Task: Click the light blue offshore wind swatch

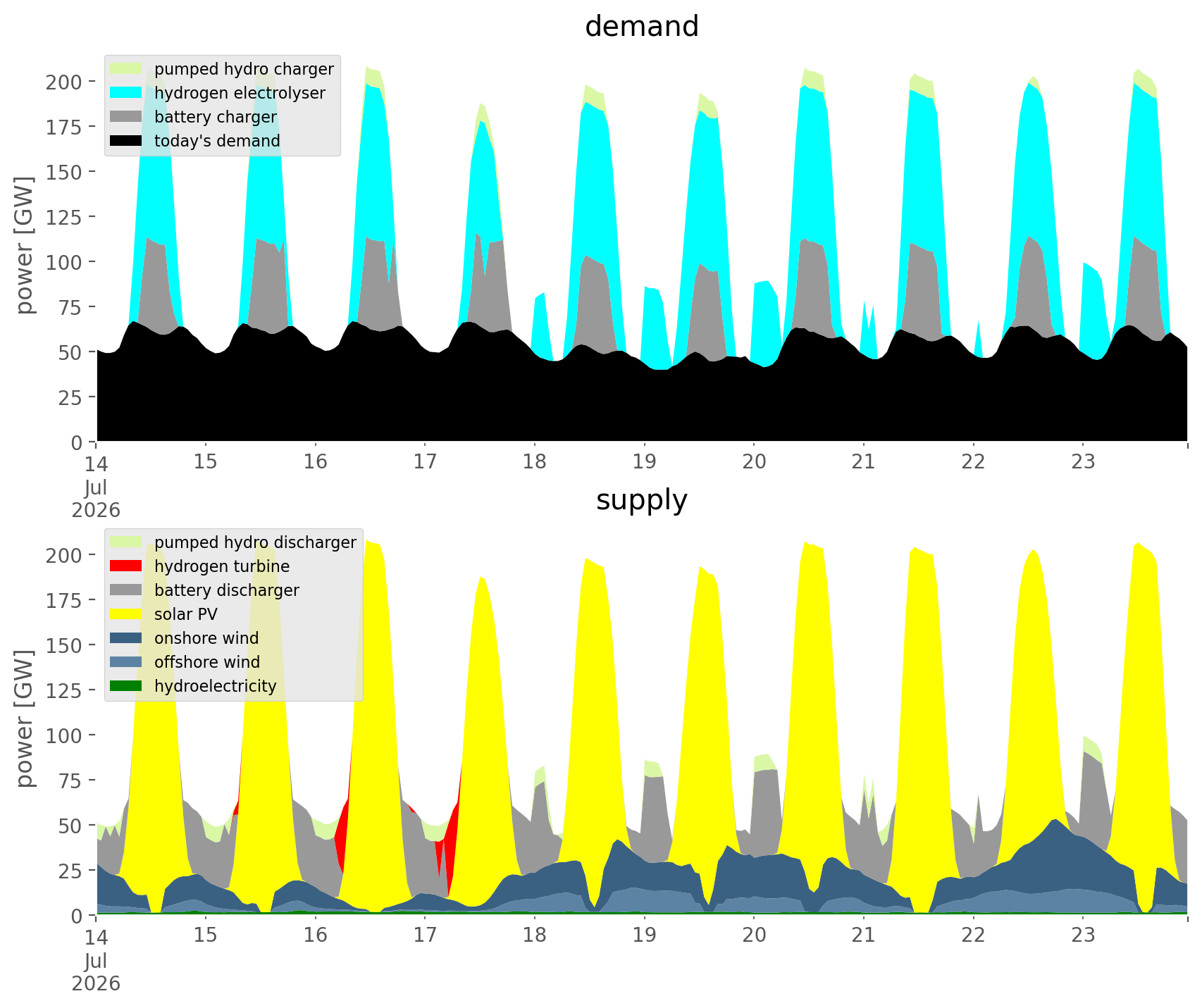Action: point(126,662)
